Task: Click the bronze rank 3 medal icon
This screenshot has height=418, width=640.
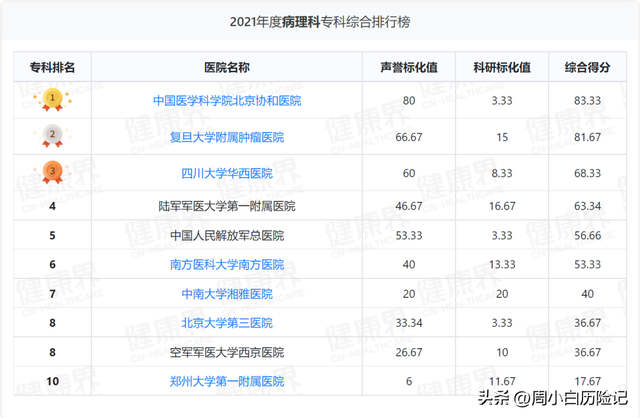Action: (x=52, y=172)
